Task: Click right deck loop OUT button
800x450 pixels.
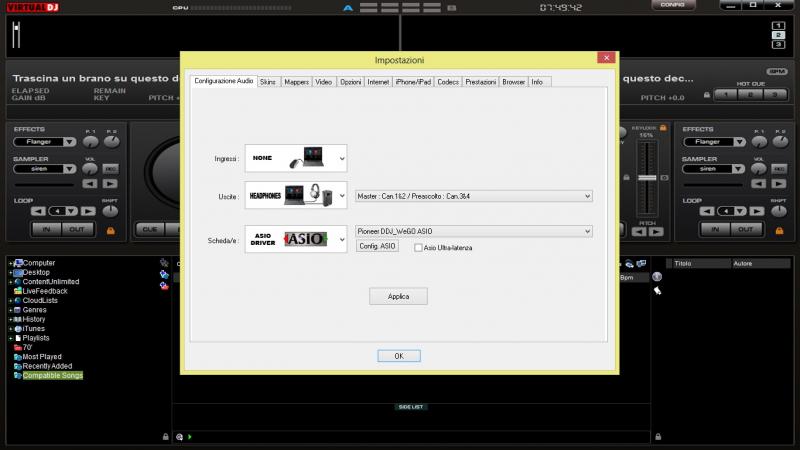Action: point(746,230)
